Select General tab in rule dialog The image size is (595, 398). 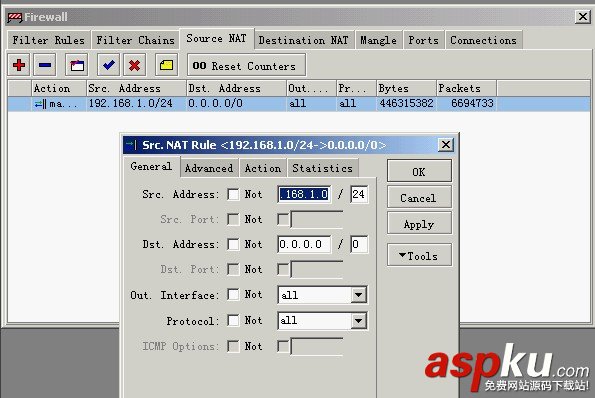click(x=151, y=167)
